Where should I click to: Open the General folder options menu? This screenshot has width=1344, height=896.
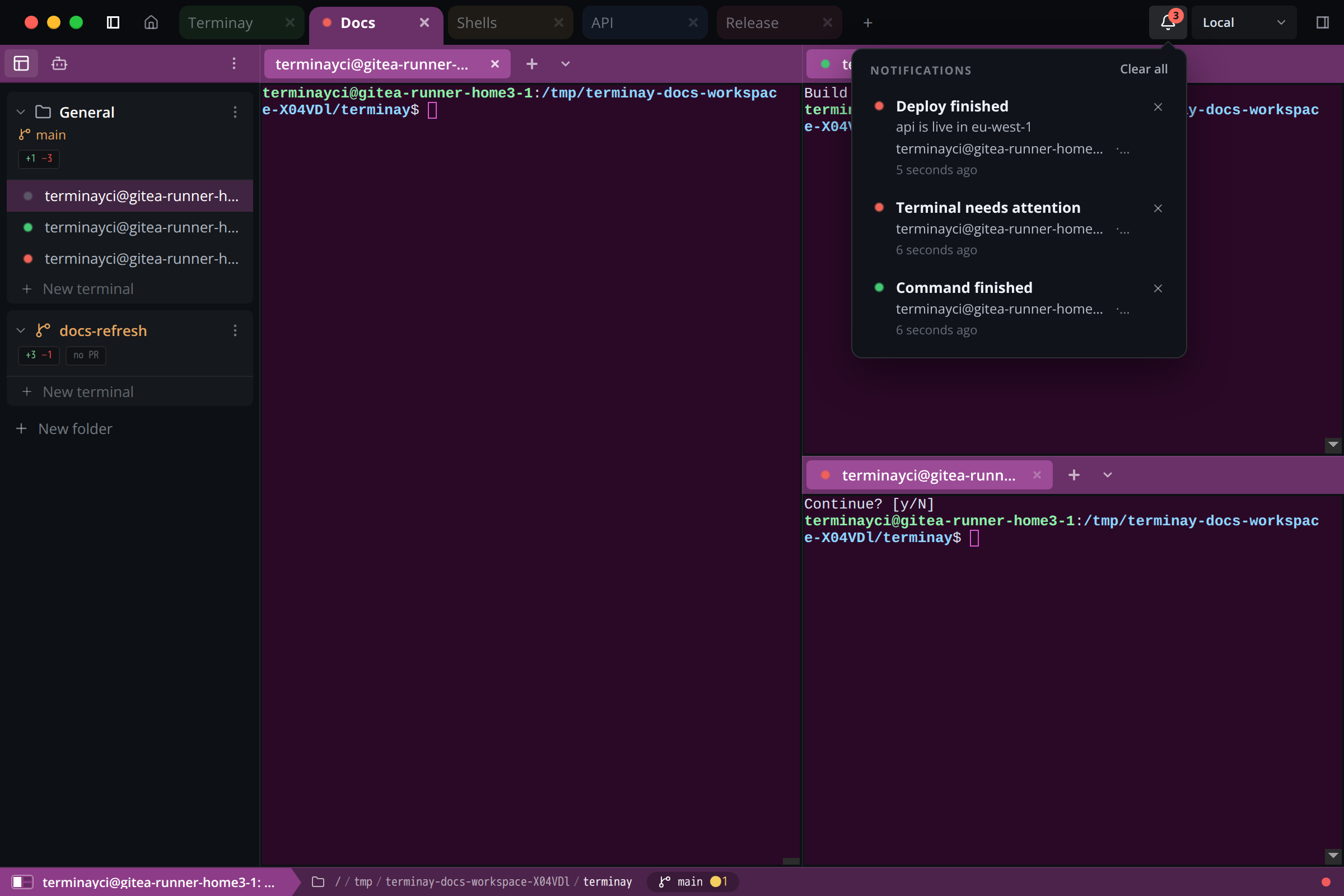tap(235, 112)
